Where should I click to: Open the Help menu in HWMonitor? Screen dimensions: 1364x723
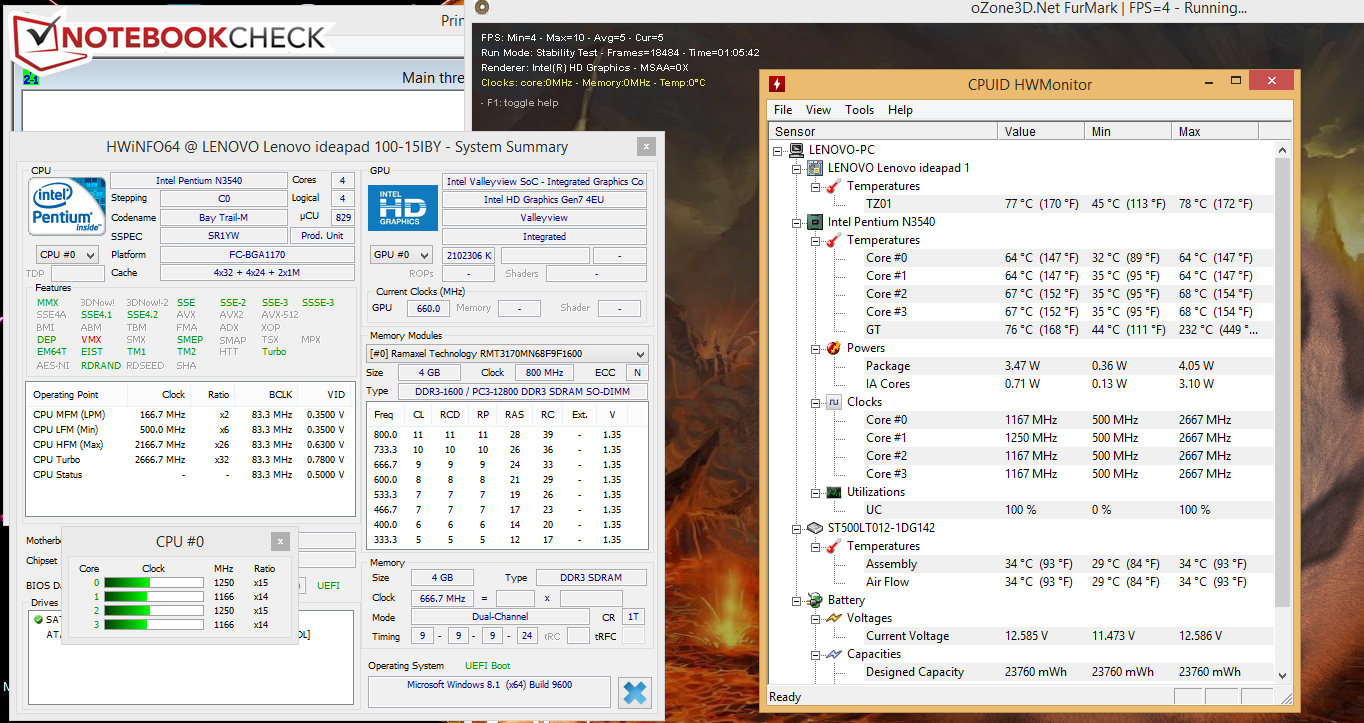[900, 110]
